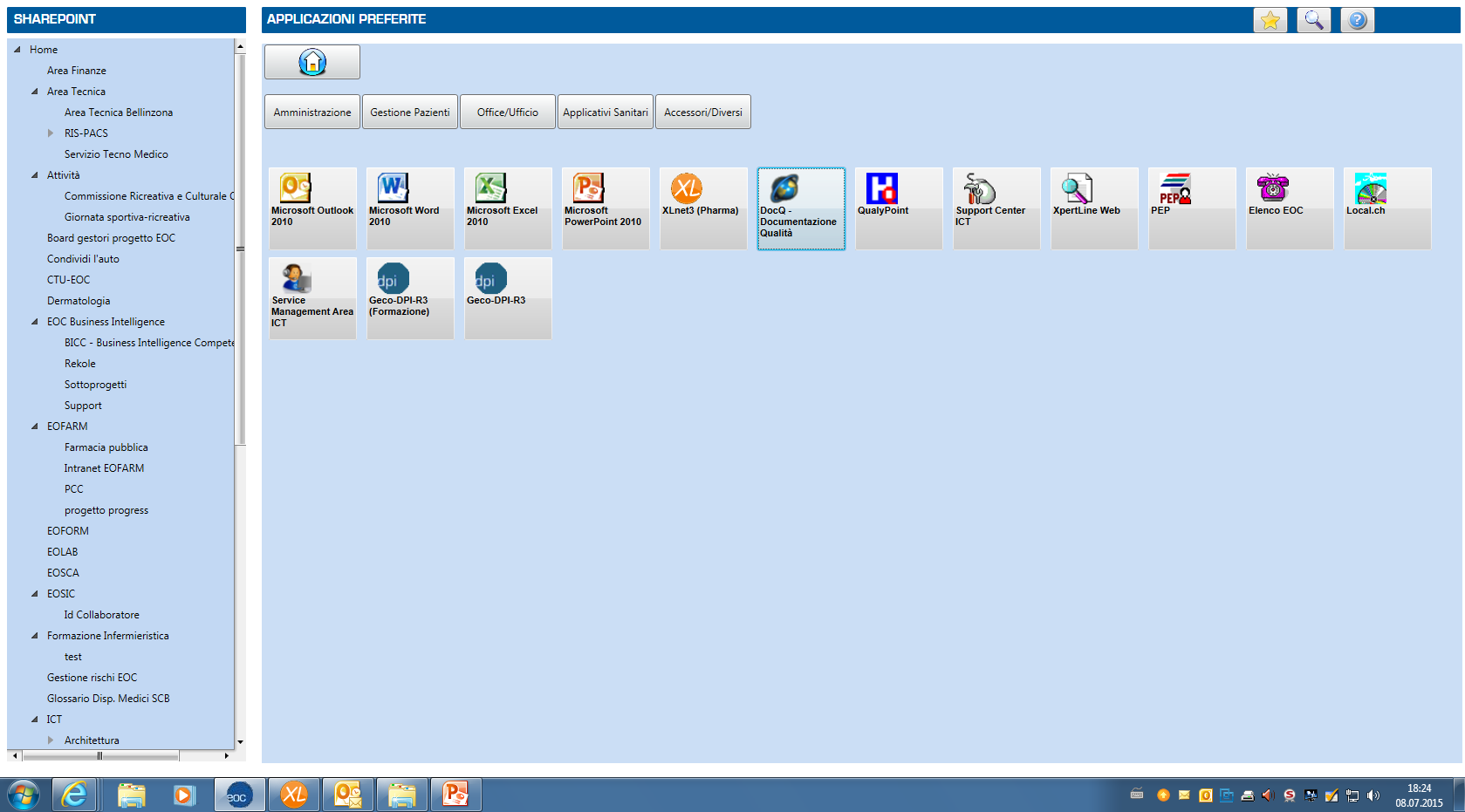The image size is (1465, 812).
Task: Collapse the Area Tecnica node
Action: (x=35, y=92)
